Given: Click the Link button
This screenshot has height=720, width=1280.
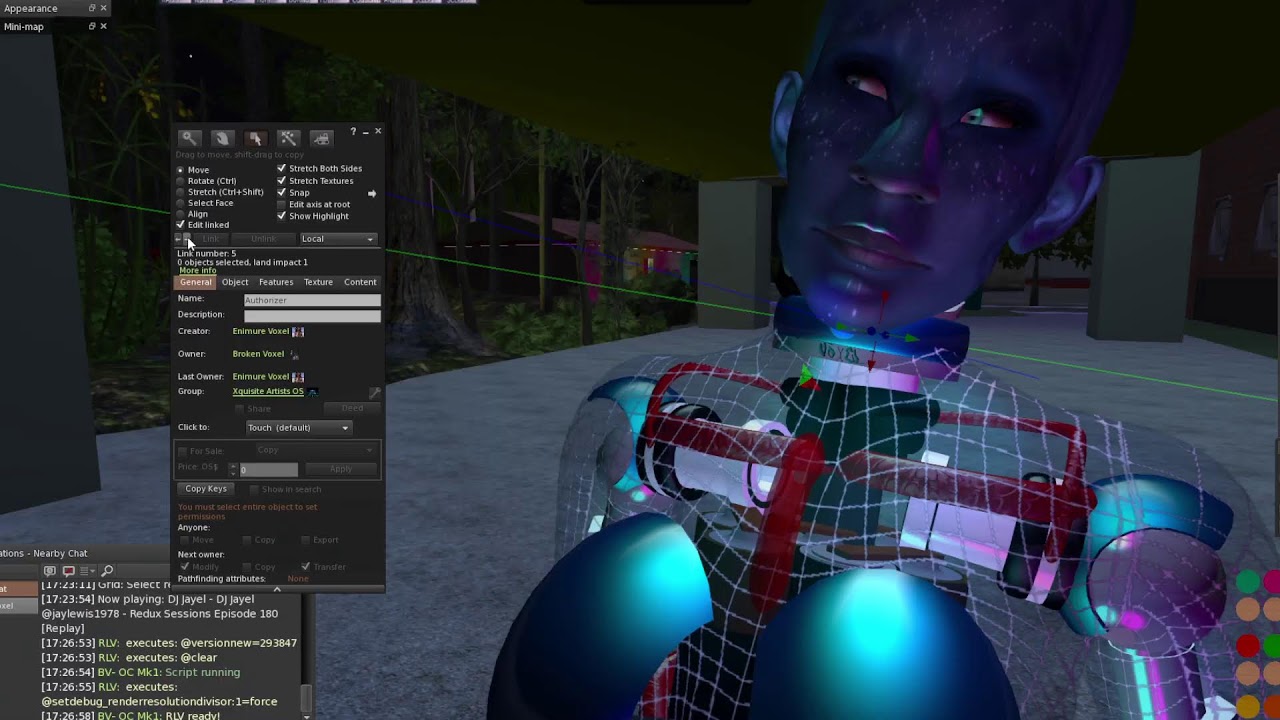Looking at the screenshot, I should point(210,239).
